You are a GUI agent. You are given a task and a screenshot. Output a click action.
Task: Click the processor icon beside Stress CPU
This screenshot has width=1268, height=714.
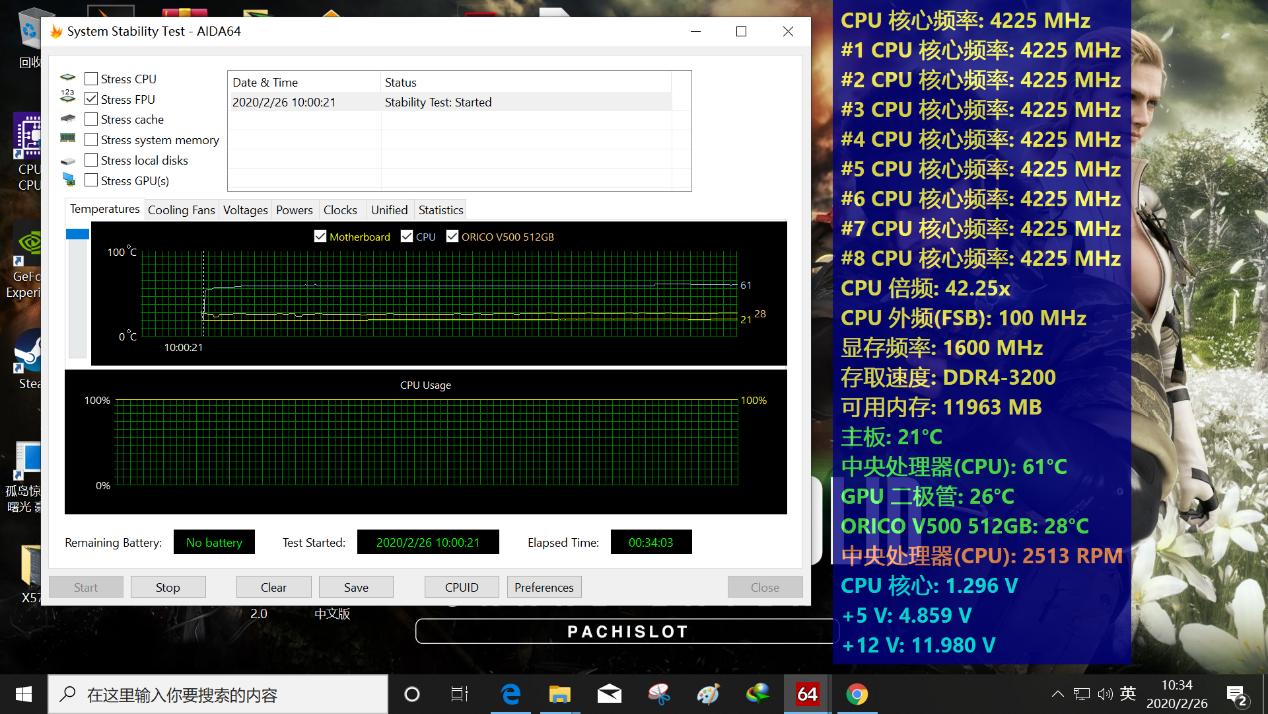tap(68, 78)
